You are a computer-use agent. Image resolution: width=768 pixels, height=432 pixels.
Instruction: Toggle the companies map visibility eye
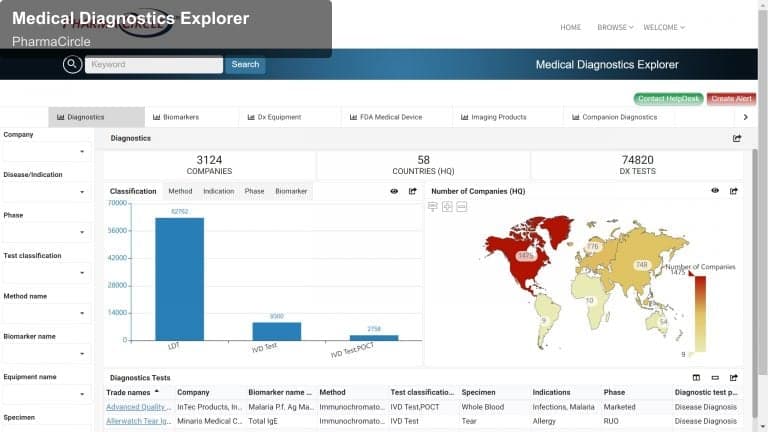coord(715,191)
